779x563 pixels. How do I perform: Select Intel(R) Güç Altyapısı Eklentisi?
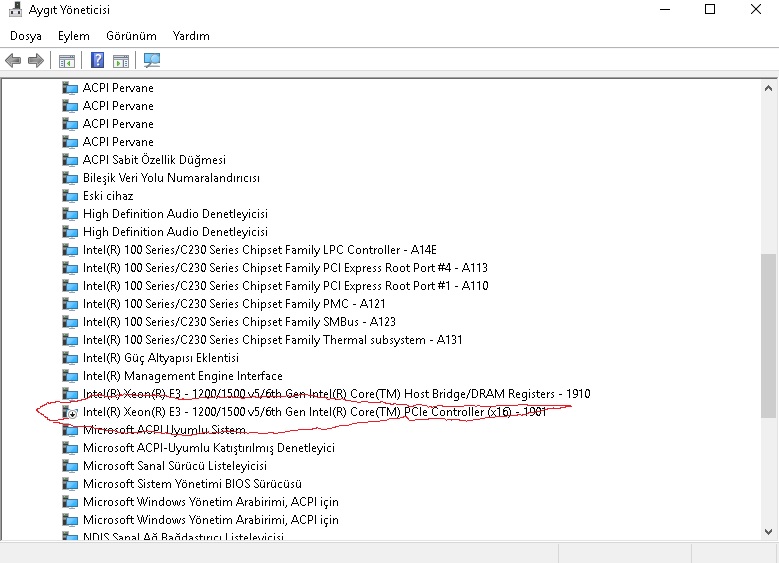coord(160,358)
